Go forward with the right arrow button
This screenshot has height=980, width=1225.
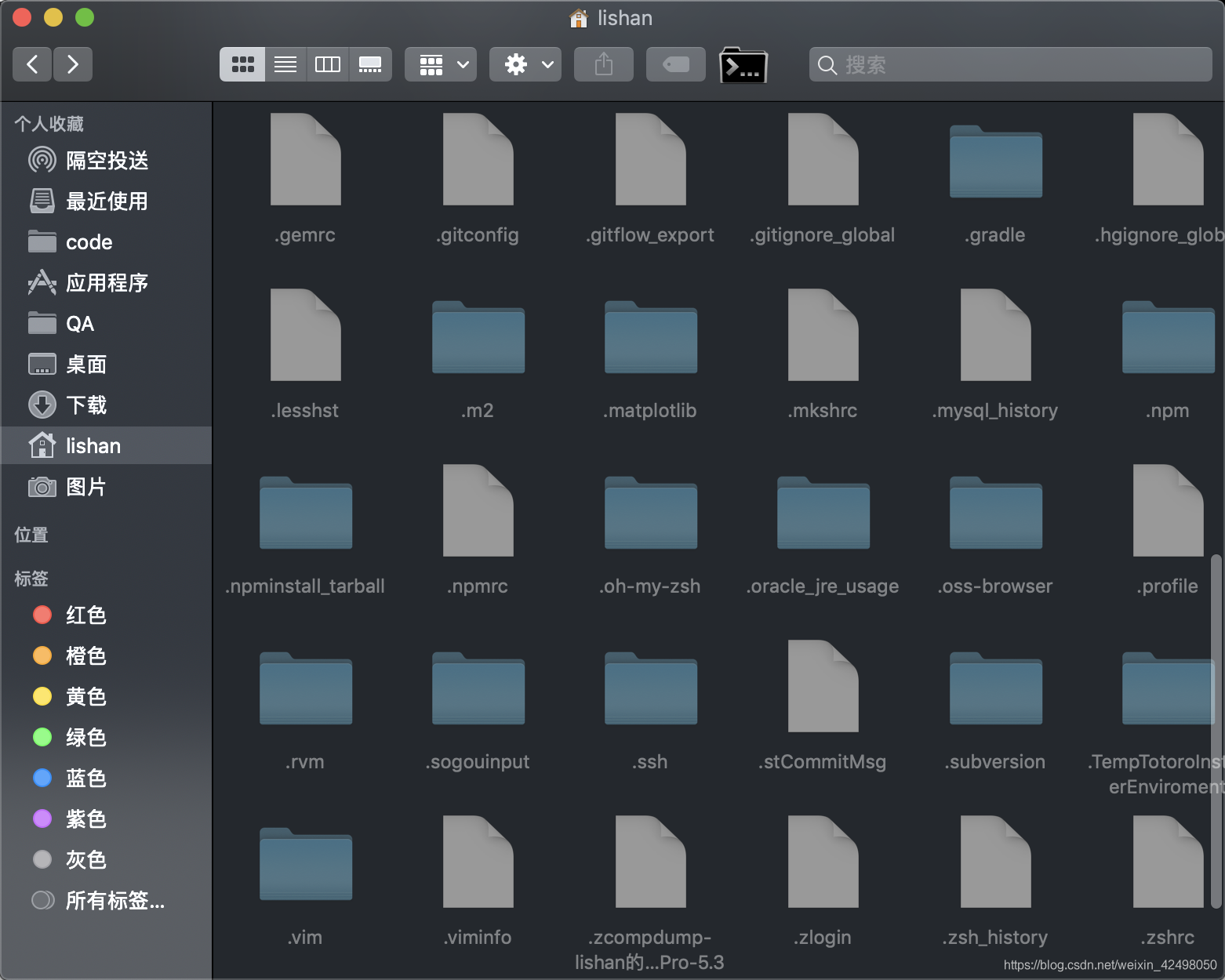73,64
